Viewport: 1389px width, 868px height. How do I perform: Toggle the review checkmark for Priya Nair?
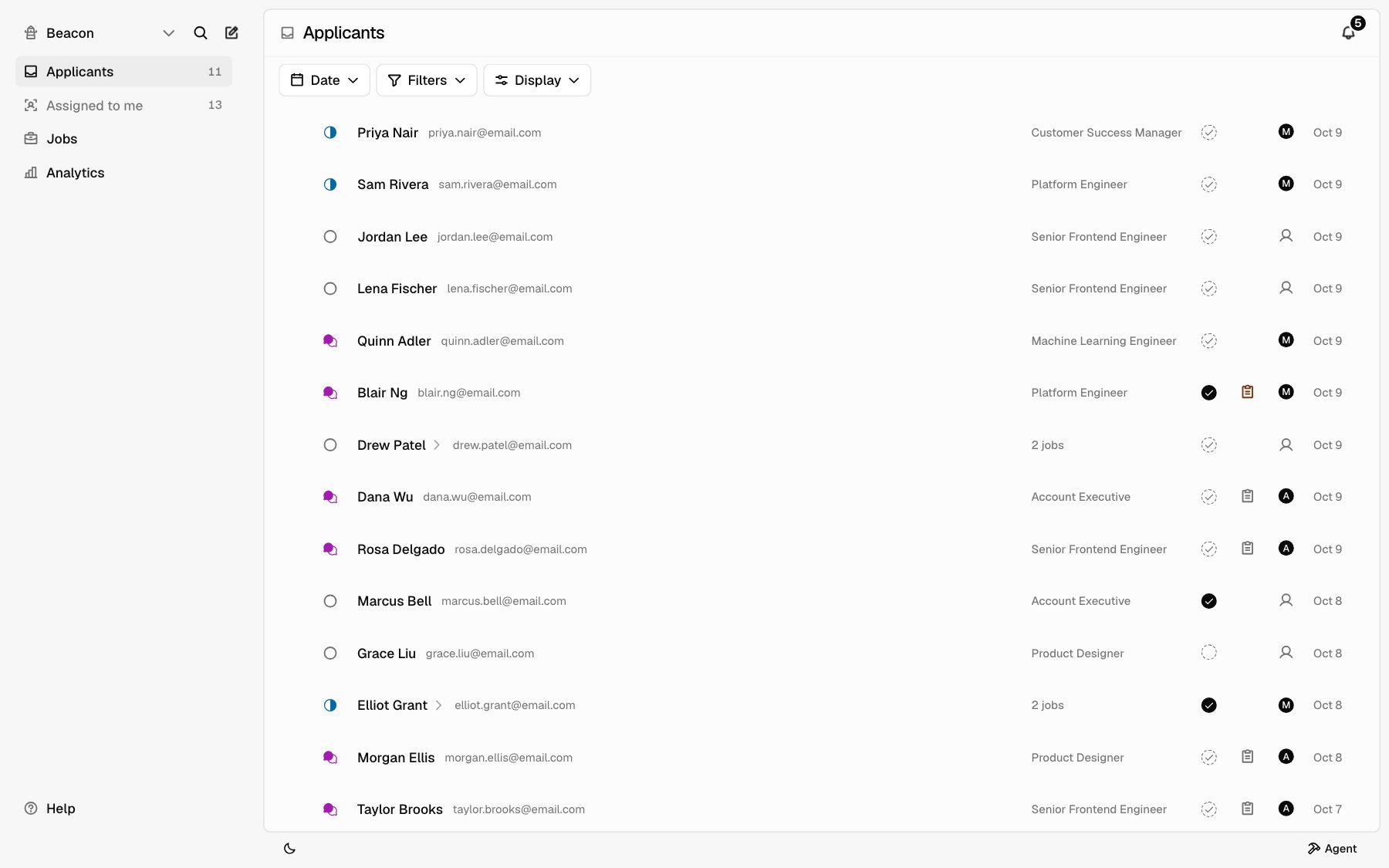coord(1209,133)
